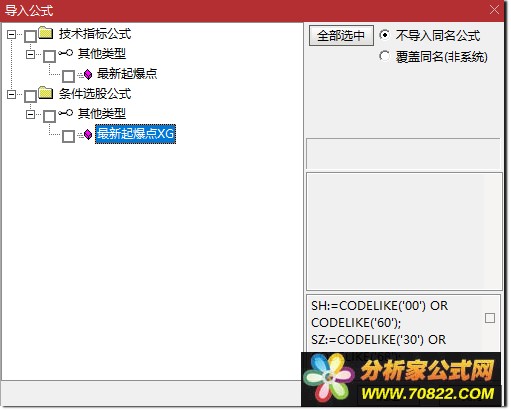This screenshot has width=511, height=410.
Task: Click the SZ:=CODELIKE('30') OR code line
Action: point(378,340)
